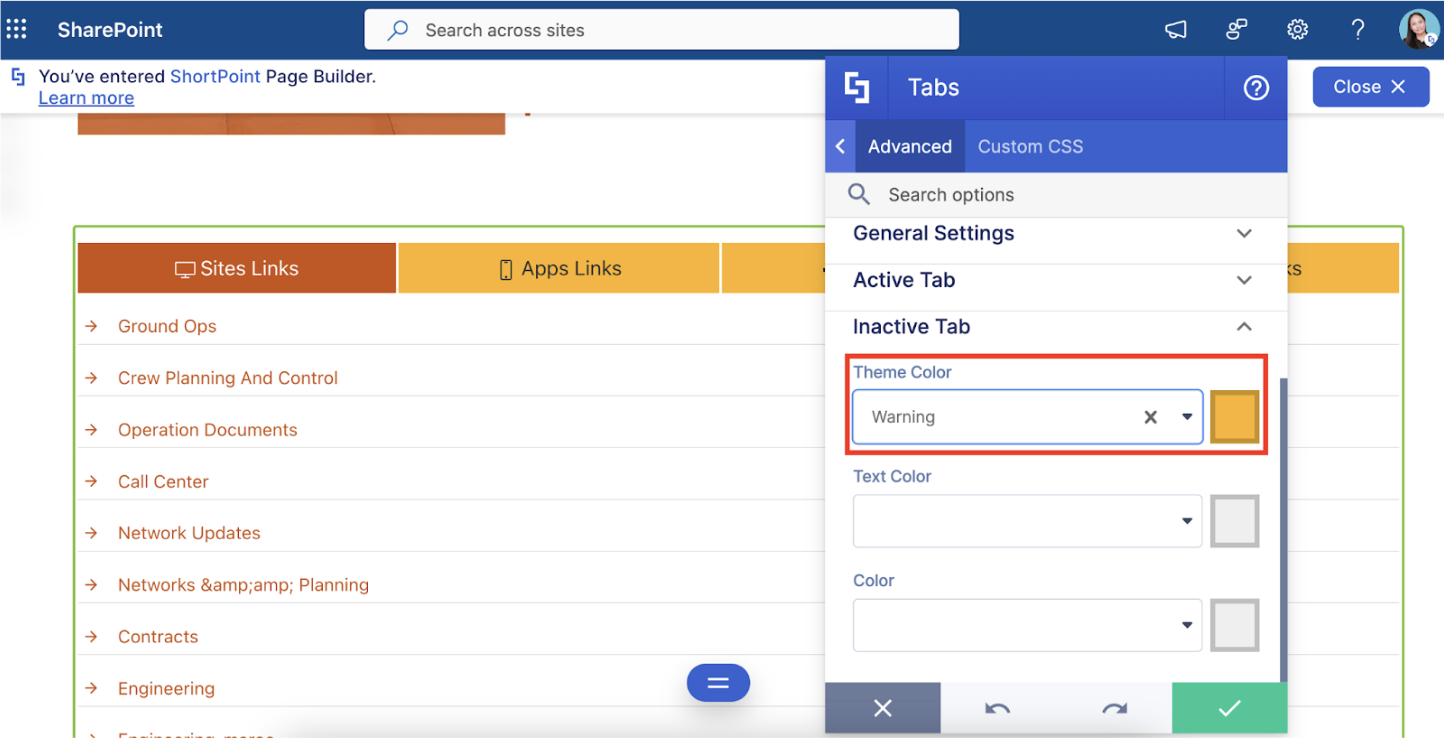Open the Networks & Planning link
This screenshot has width=1444, height=744.
coord(243,585)
